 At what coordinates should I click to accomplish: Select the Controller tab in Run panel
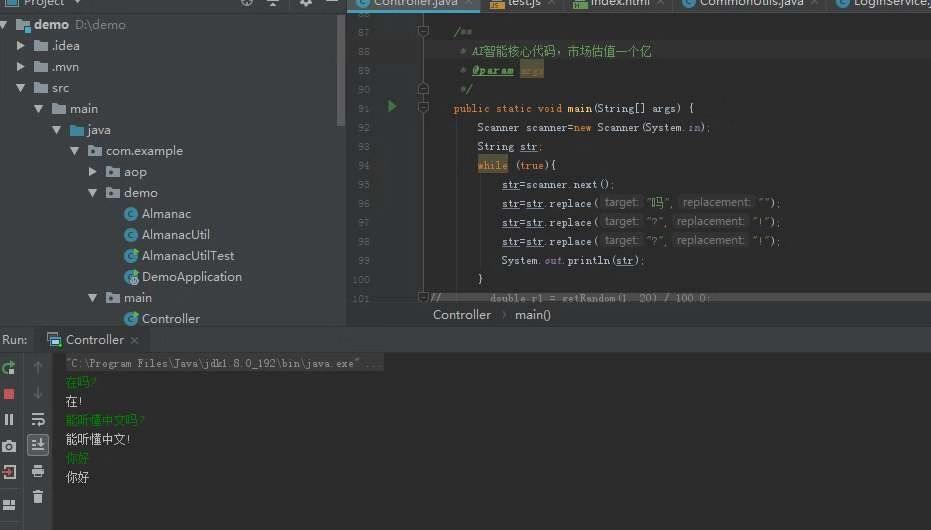94,339
